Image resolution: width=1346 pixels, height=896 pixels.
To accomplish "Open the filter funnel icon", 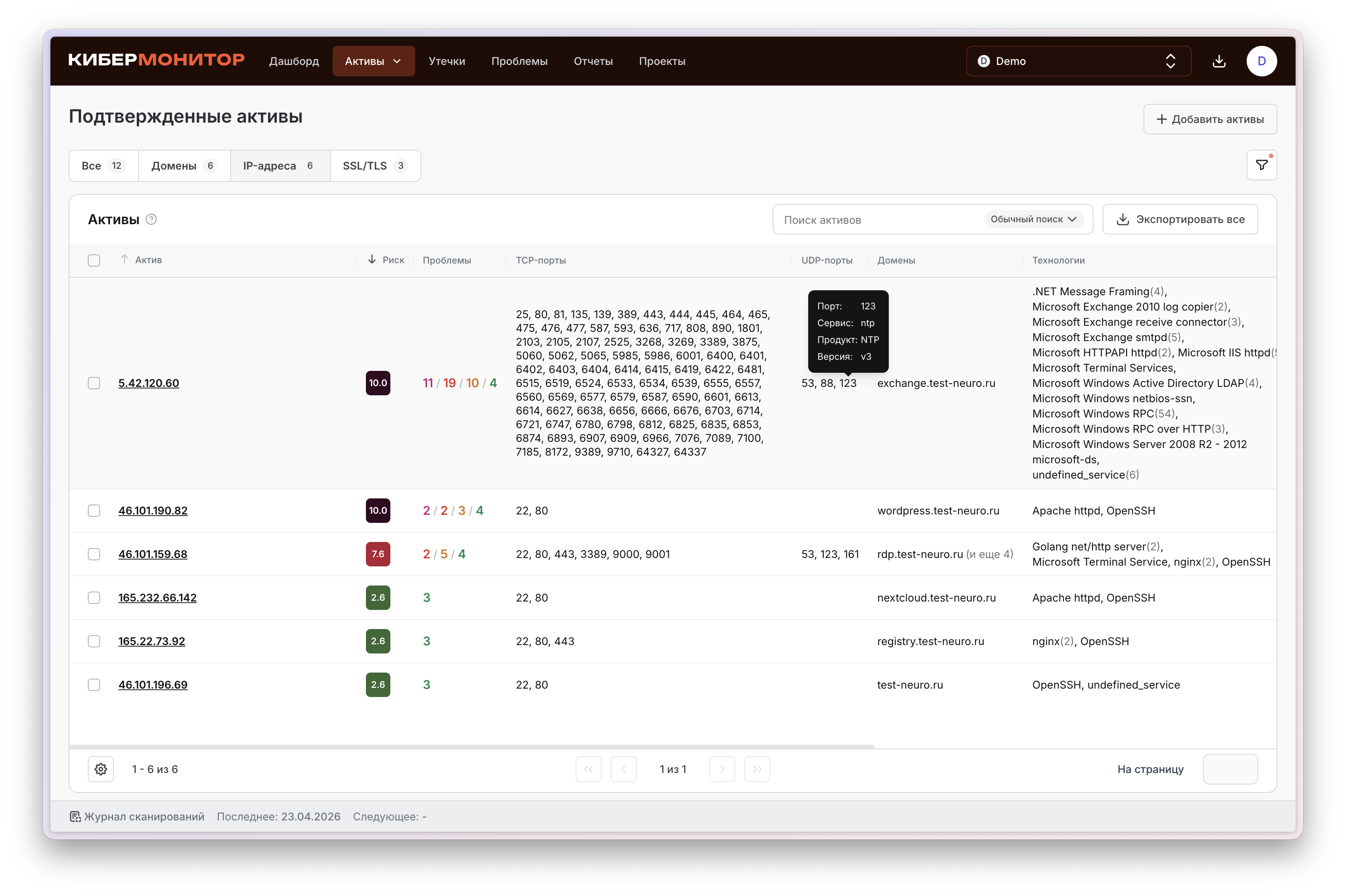I will click(x=1262, y=165).
